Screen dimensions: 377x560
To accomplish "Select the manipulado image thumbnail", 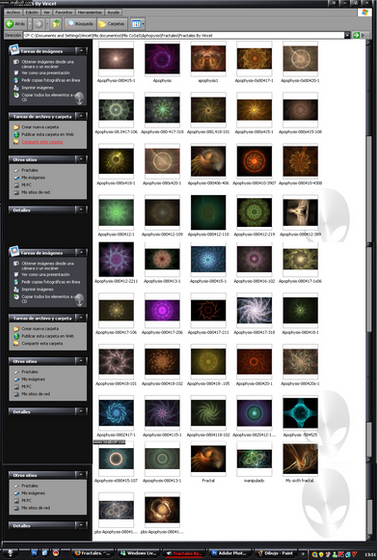I will 254,460.
